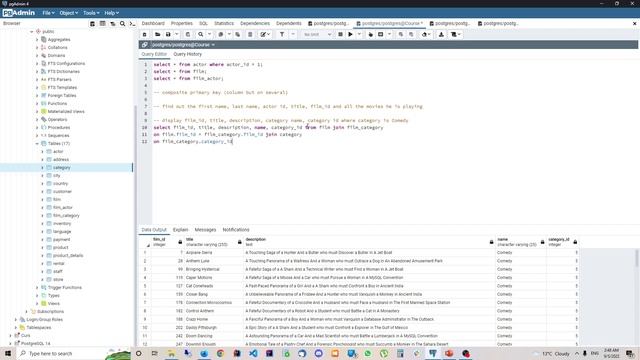Switch to the Explain results tab
Image resolution: width=640 pixels, height=360 pixels.
coord(180,230)
